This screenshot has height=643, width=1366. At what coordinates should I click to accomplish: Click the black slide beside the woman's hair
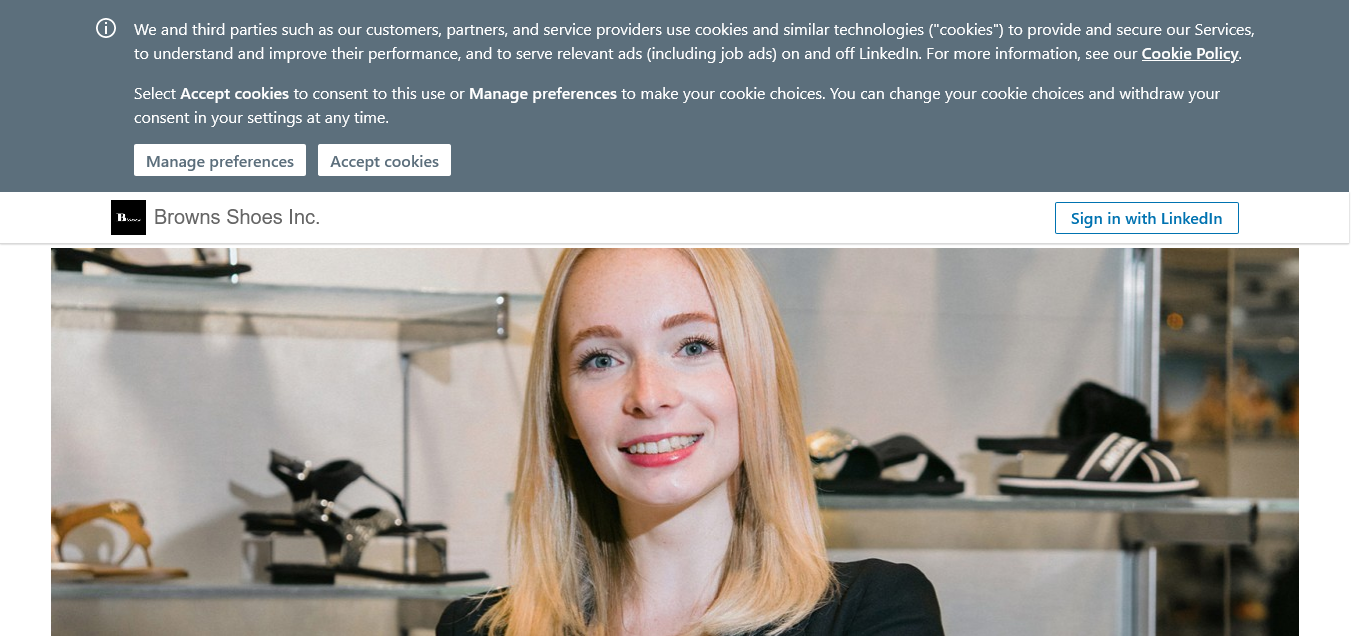[x=885, y=462]
